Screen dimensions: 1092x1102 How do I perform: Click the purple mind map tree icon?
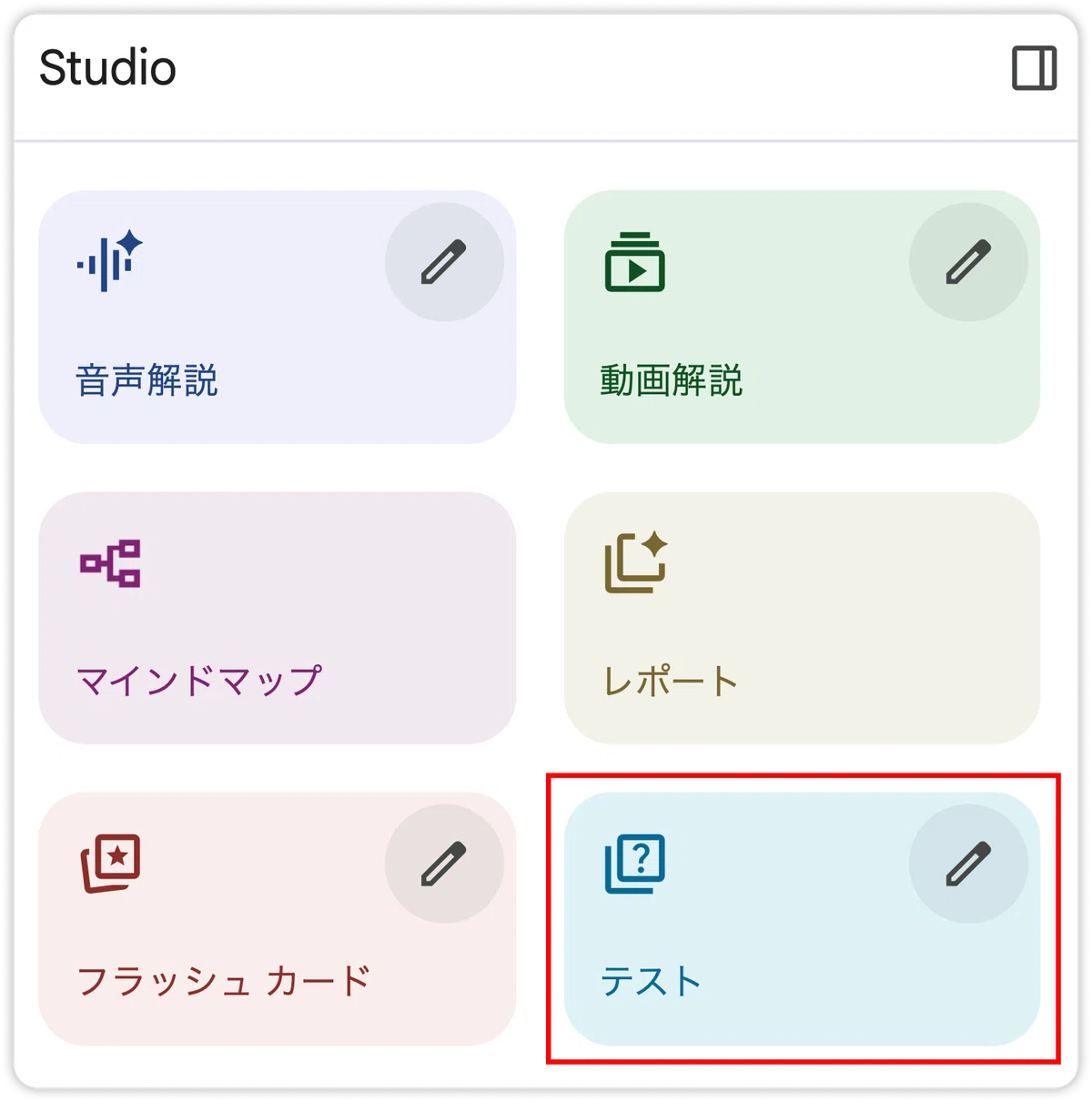click(110, 563)
